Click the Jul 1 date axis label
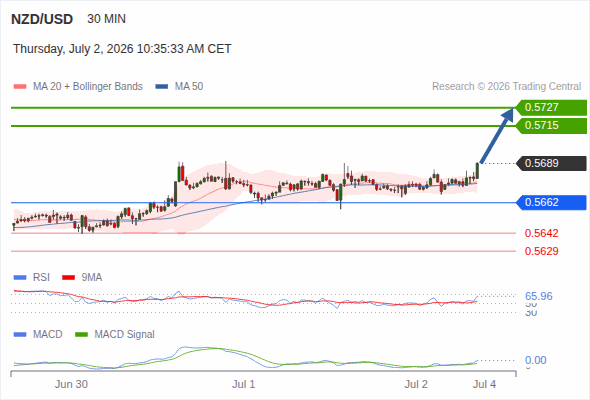590x400 pixels. [243, 384]
